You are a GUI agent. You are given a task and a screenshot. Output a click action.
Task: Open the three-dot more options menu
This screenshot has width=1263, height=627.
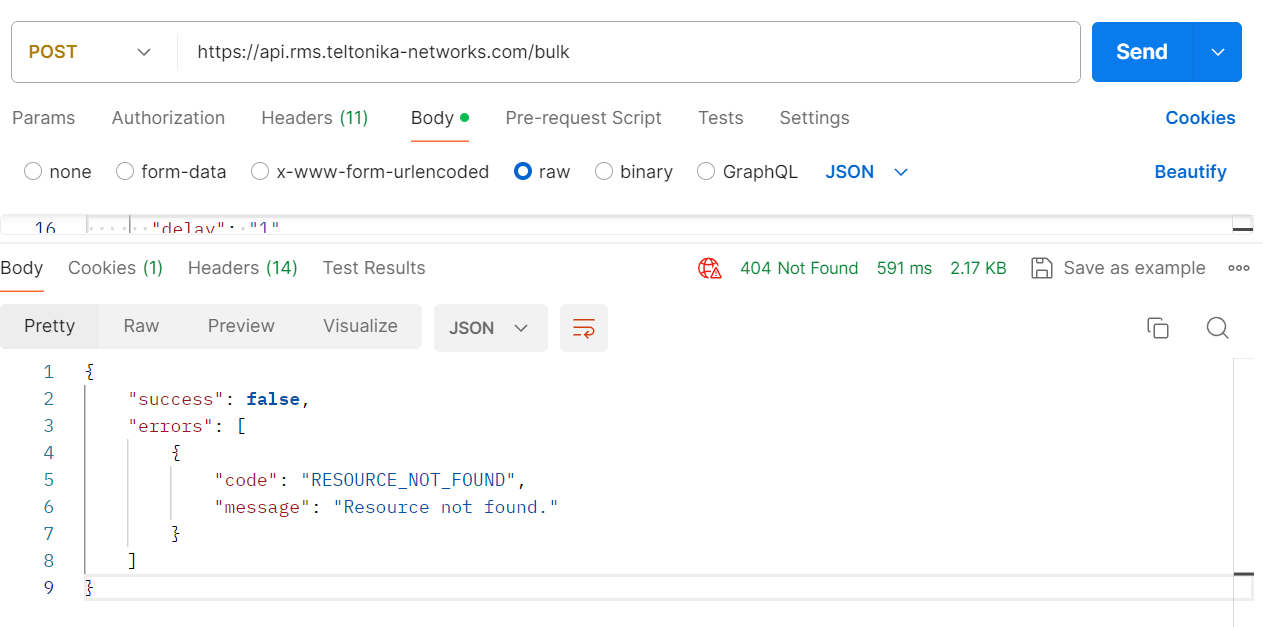point(1239,268)
